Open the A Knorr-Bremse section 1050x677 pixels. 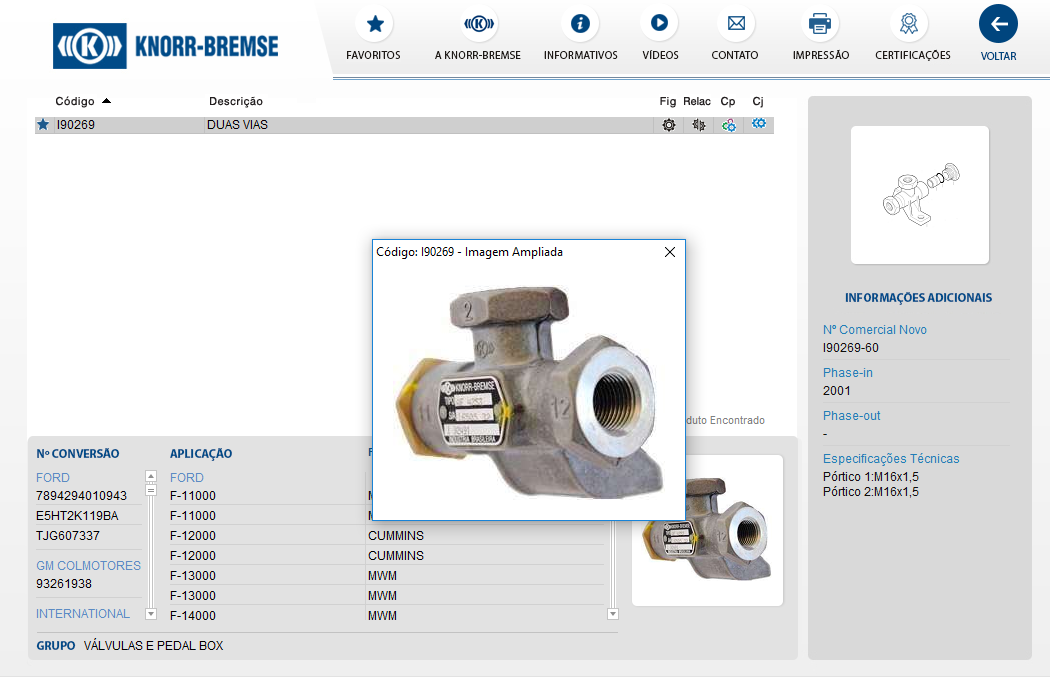[478, 24]
